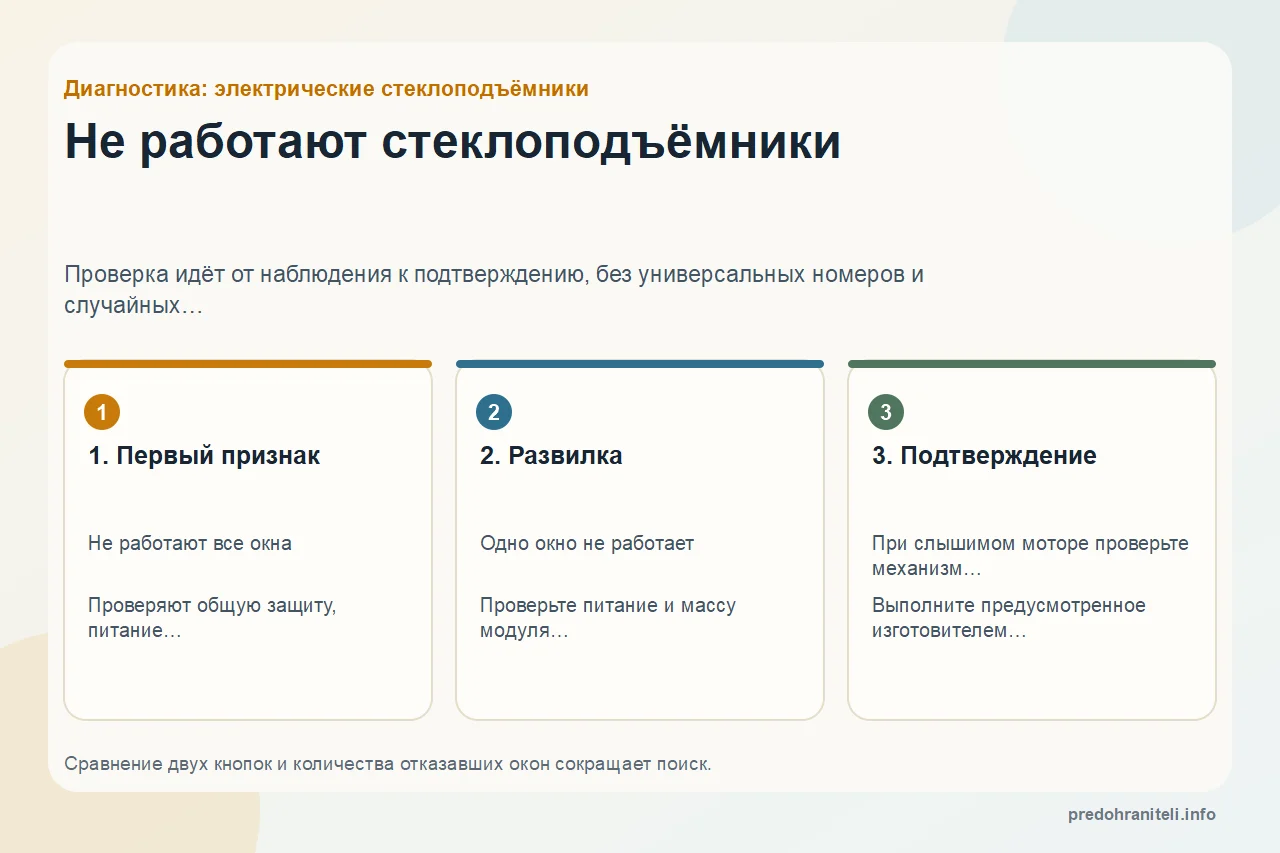Click the text "При слышимом моторе проверьте механизм…"

(1030, 556)
